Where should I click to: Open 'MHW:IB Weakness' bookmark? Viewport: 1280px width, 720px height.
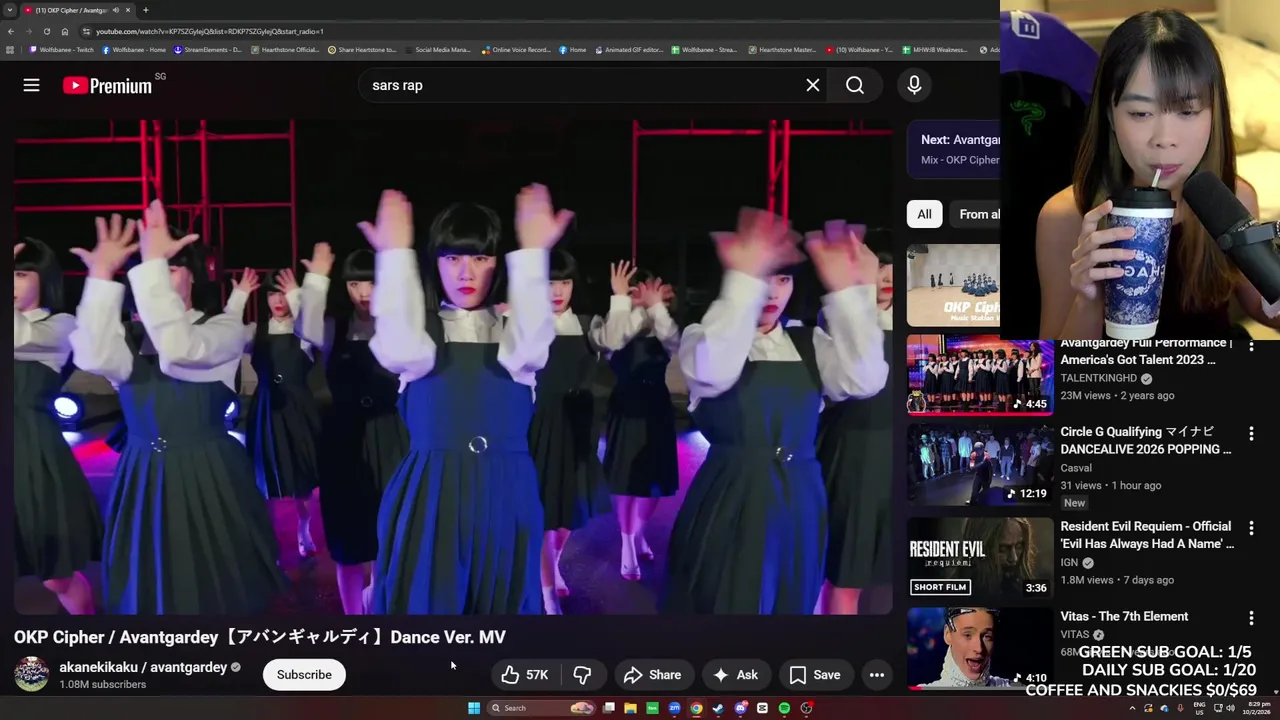click(x=934, y=50)
